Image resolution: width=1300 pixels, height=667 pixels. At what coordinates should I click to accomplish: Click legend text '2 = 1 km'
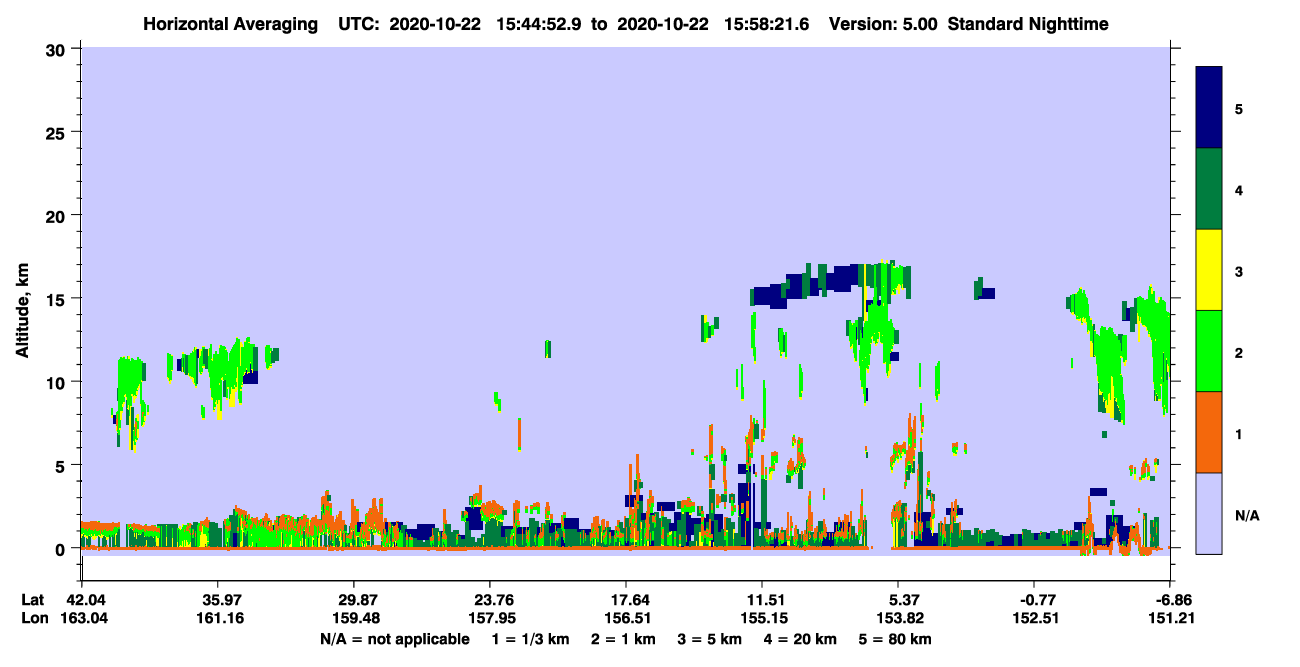(623, 639)
